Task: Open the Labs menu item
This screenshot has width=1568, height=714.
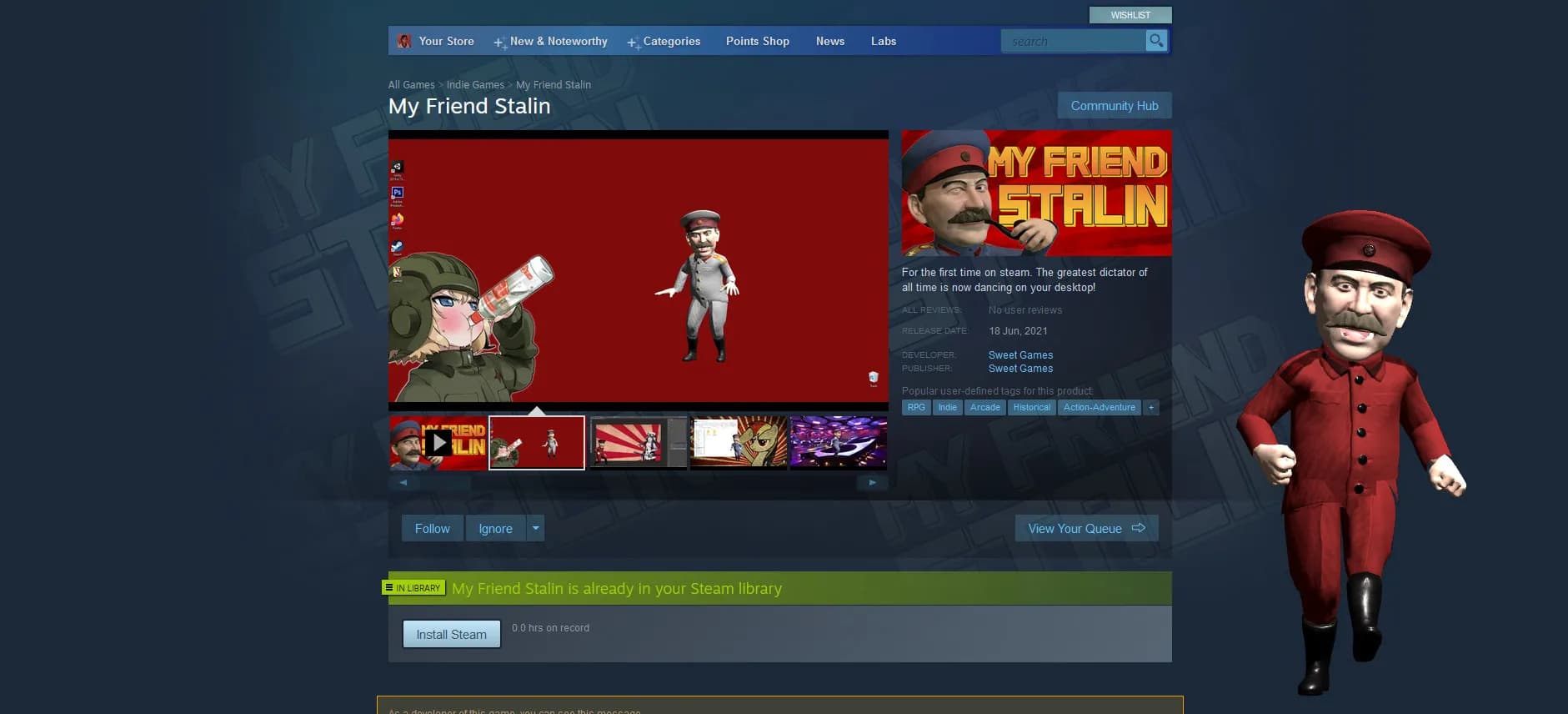Action: point(883,41)
